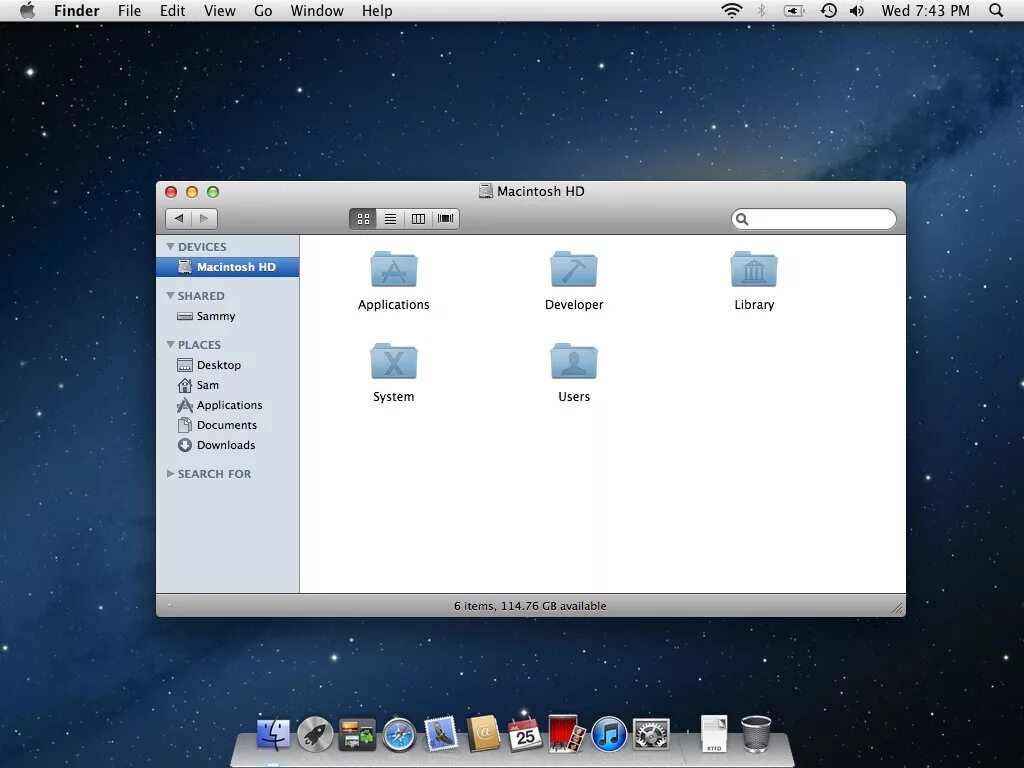This screenshot has width=1024, height=768.
Task: Open Mission Control in the Dock
Action: (357, 735)
